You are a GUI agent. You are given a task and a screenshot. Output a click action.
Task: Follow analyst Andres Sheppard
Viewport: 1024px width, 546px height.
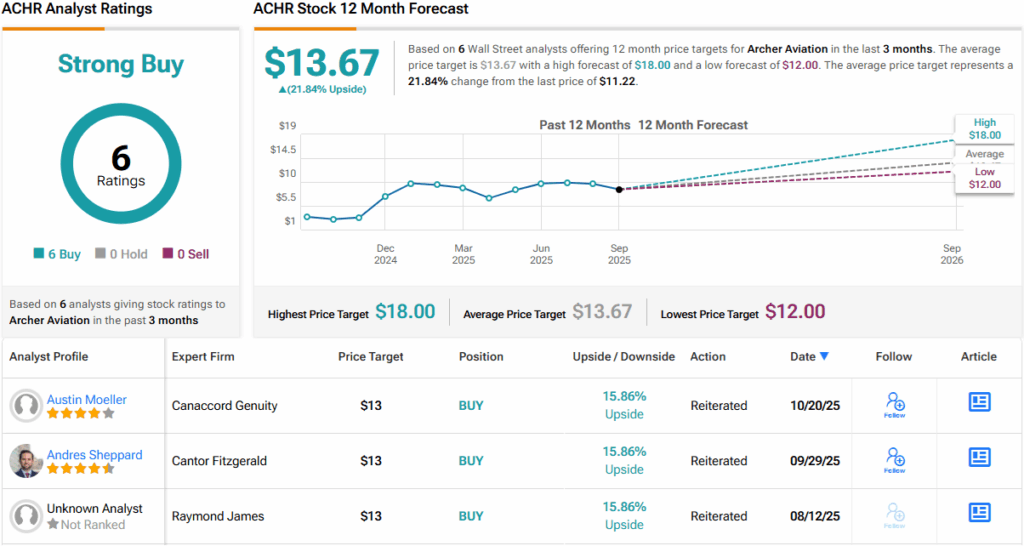(x=895, y=459)
